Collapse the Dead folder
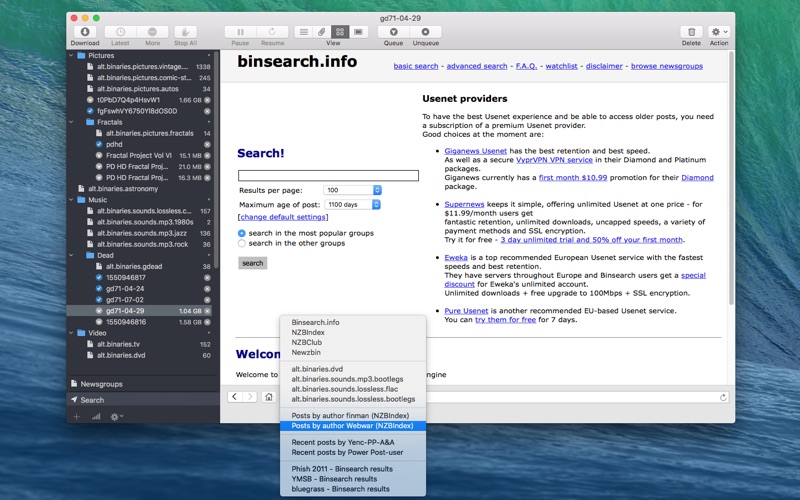This screenshot has height=500, width=800. pos(71,255)
